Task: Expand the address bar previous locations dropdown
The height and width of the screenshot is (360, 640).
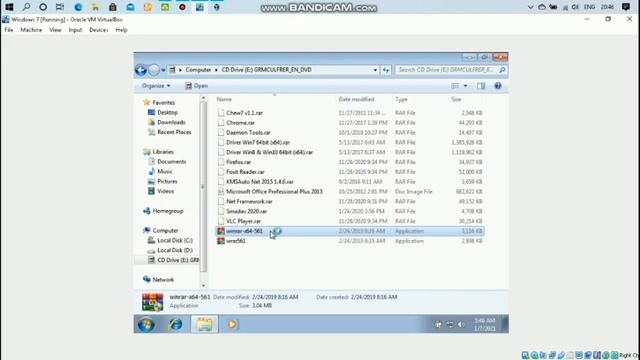Action: (375, 70)
